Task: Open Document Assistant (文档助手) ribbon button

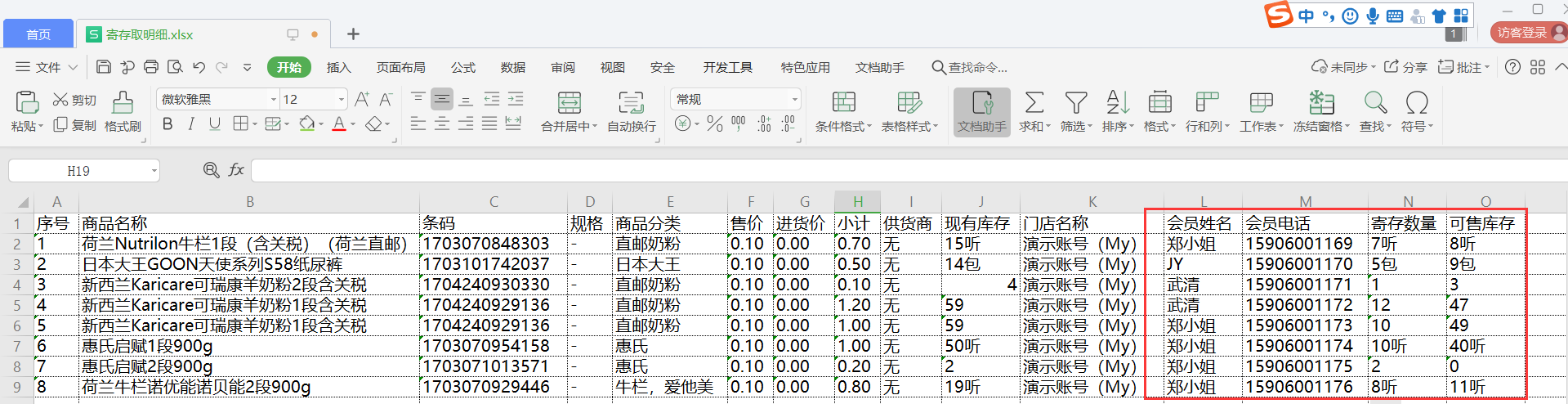Action: pos(982,112)
